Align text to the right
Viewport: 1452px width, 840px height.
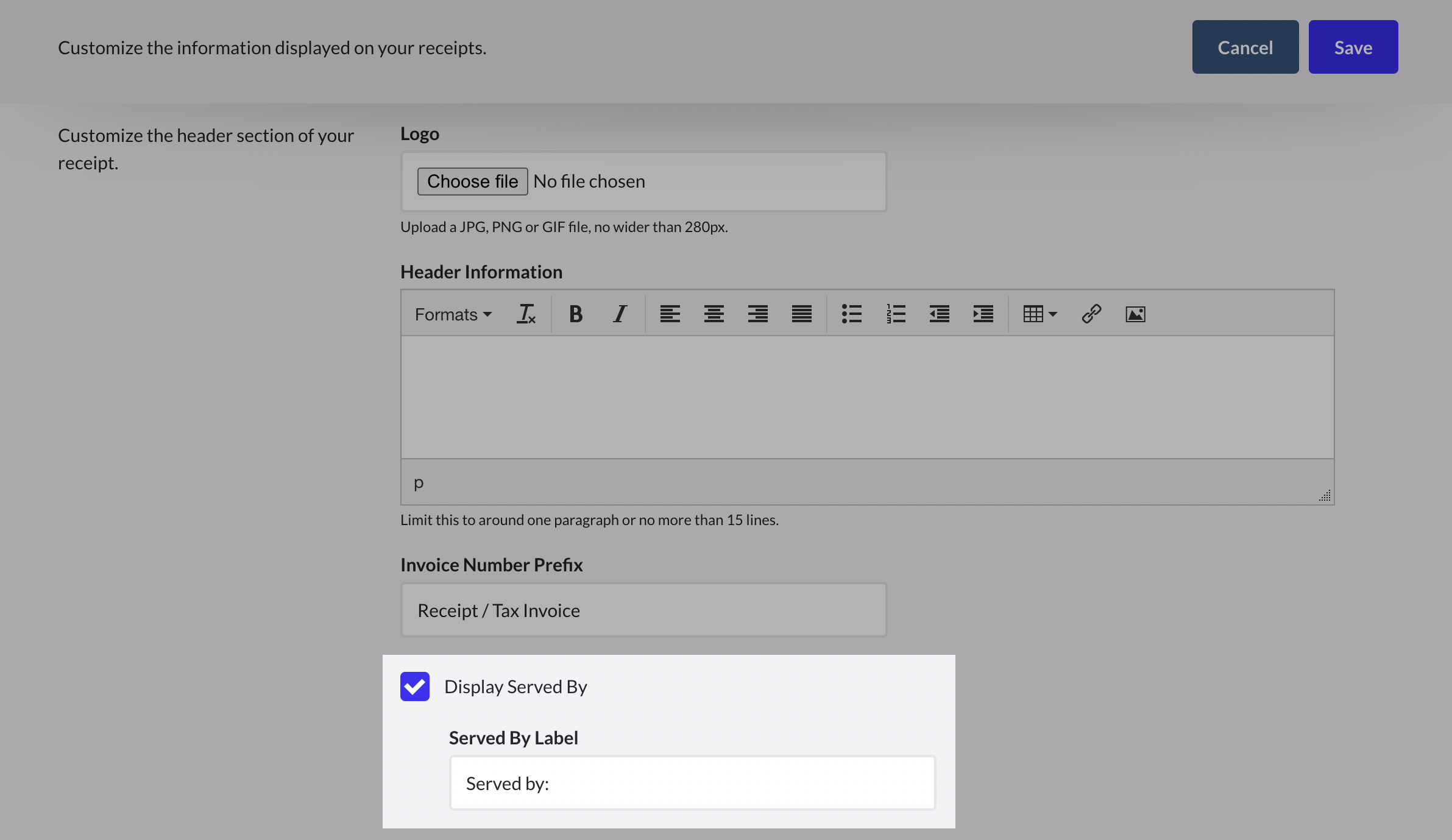tap(757, 314)
